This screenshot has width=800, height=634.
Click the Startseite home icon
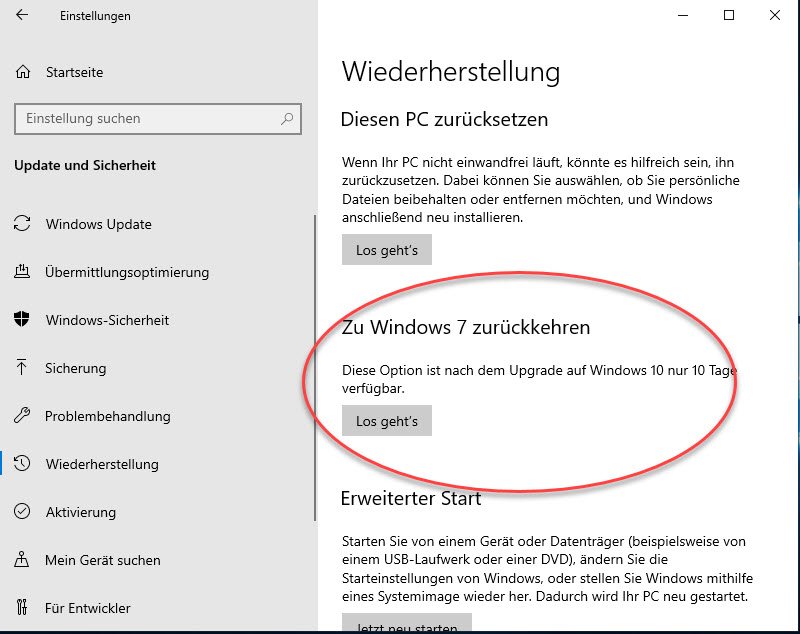pos(23,72)
